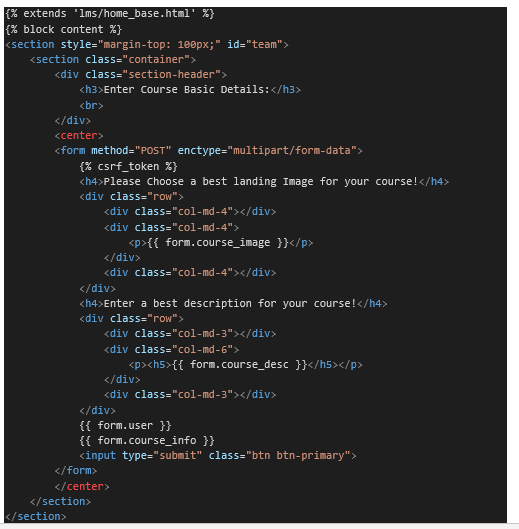The image size is (519, 529).
Task: Click the "Enter a best description" heading text
Action: [x=177, y=303]
